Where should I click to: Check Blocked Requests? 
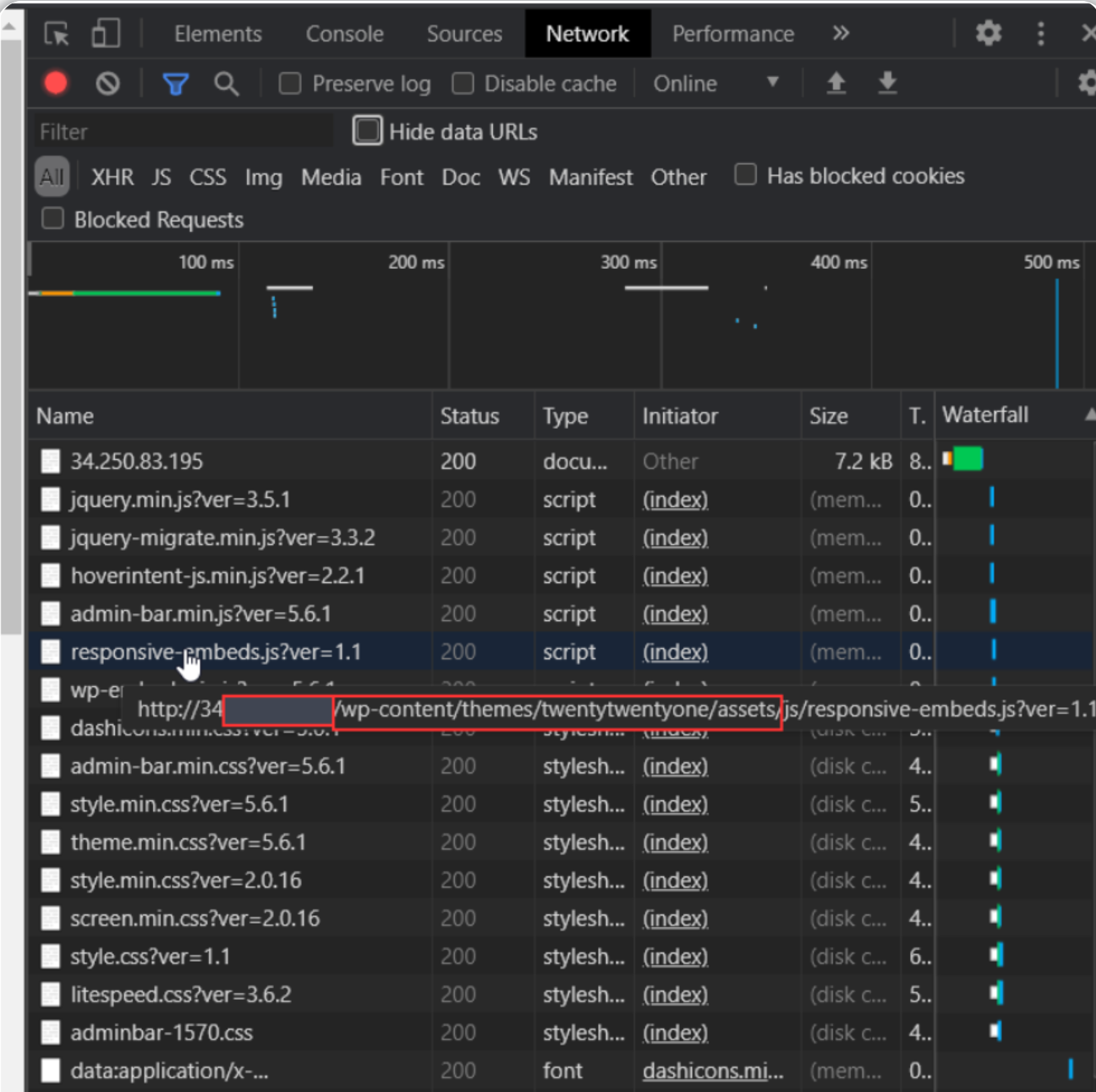coord(52,218)
